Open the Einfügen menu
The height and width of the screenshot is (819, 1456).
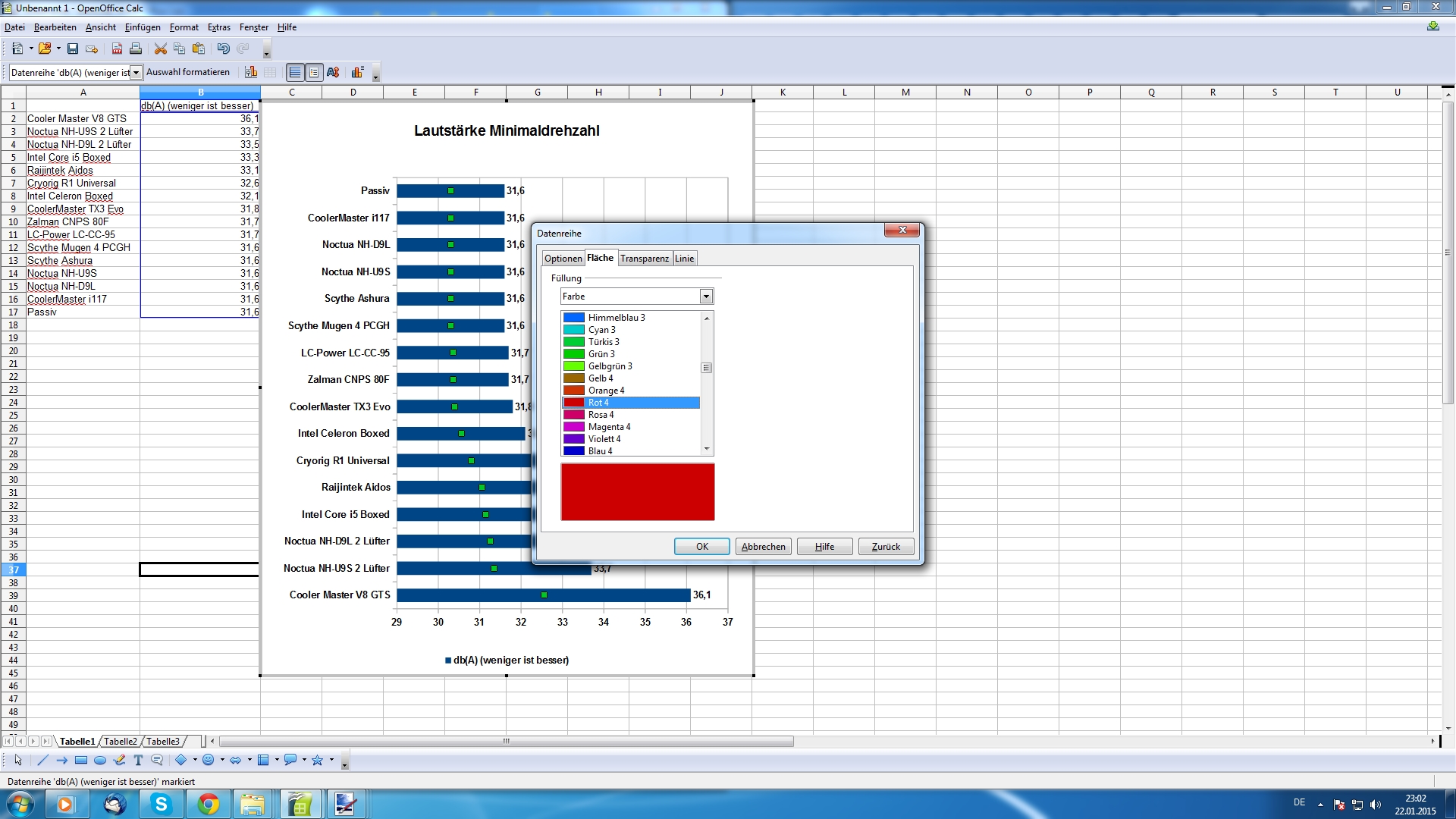pyautogui.click(x=143, y=27)
